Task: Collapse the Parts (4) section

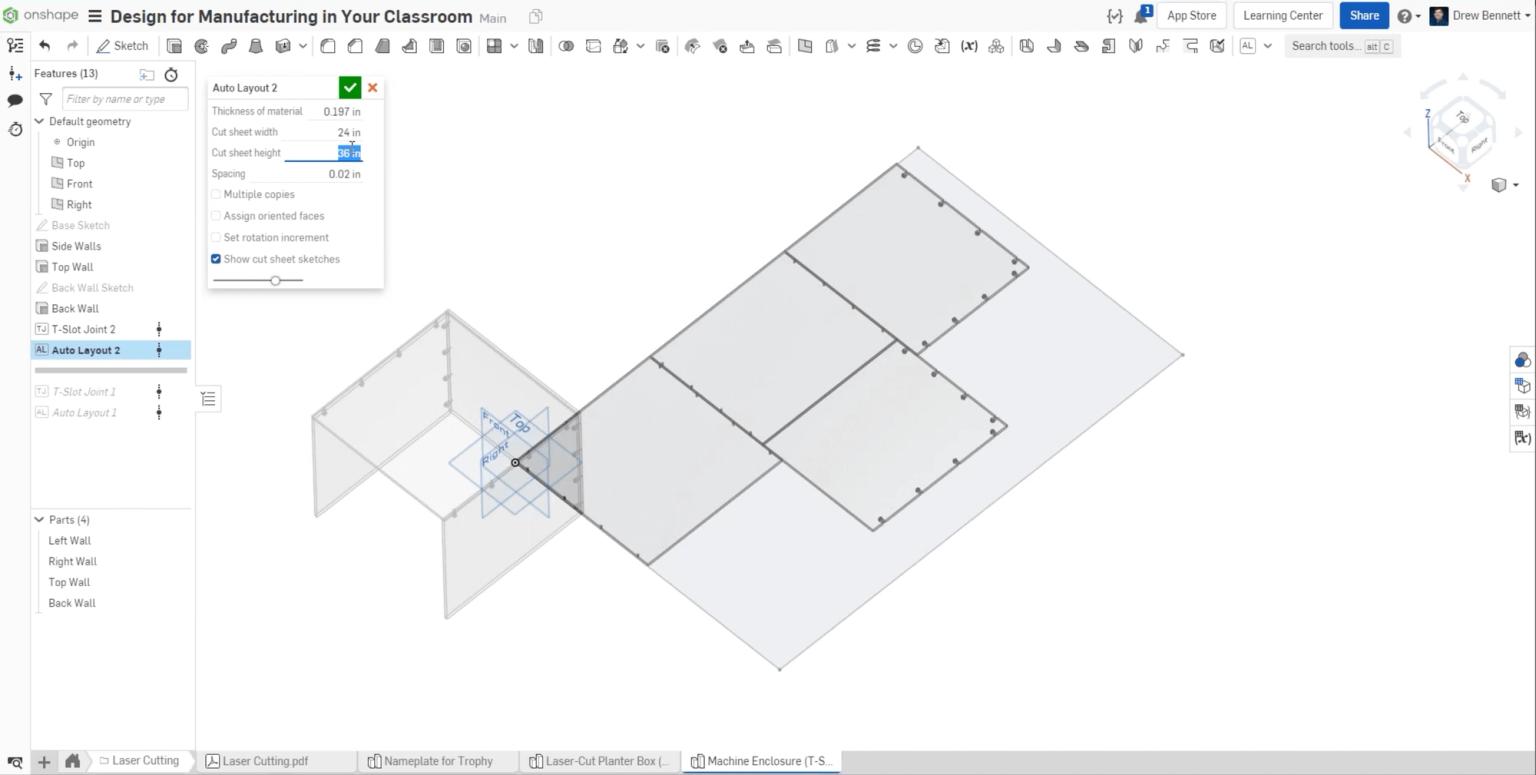Action: tap(38, 519)
